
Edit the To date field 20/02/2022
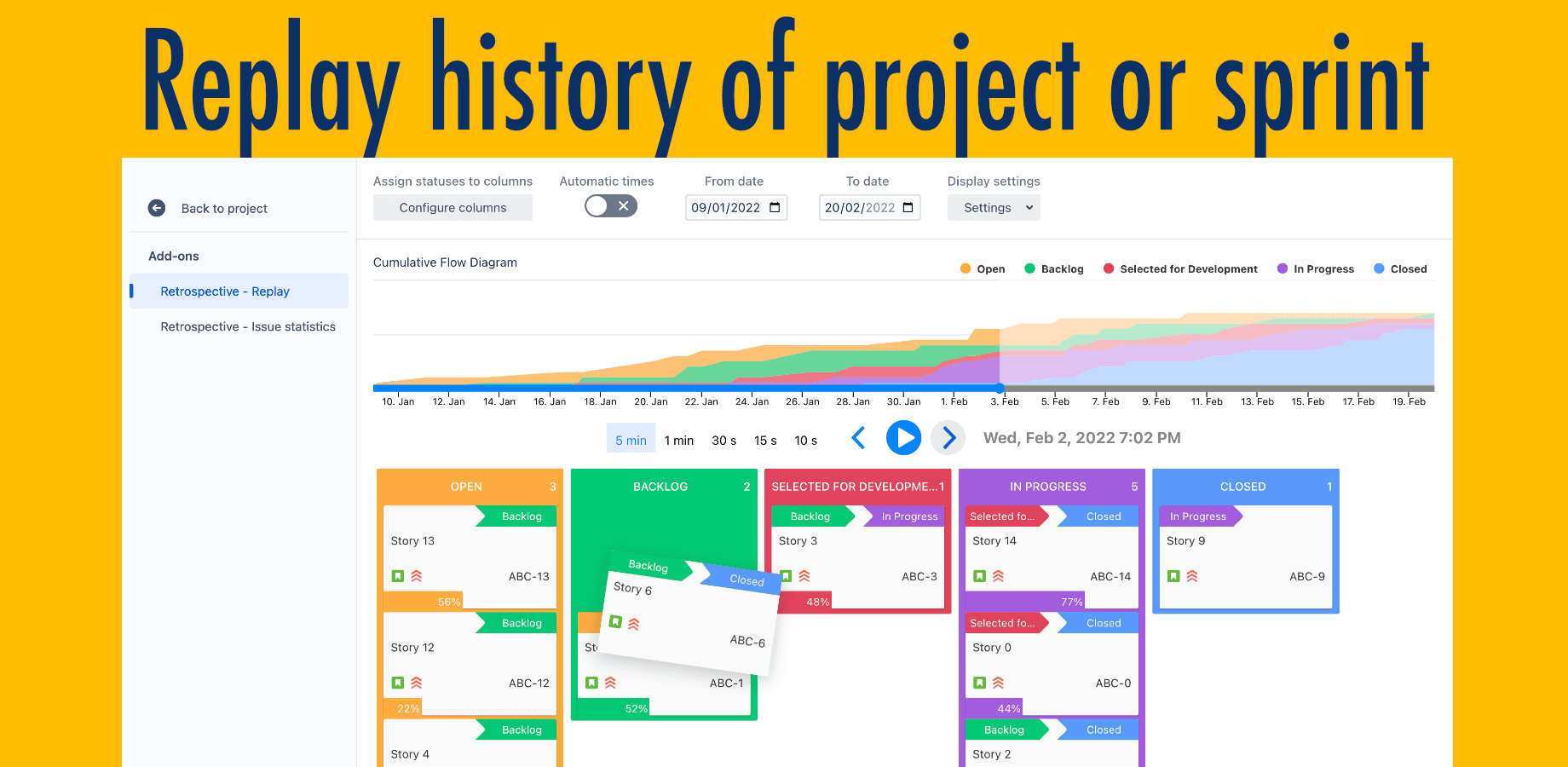(x=869, y=207)
